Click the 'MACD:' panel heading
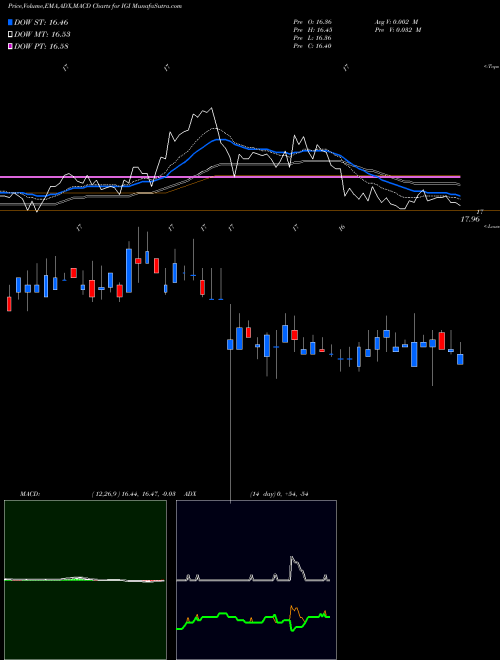Screen dimensions: 500x660 tap(30, 494)
